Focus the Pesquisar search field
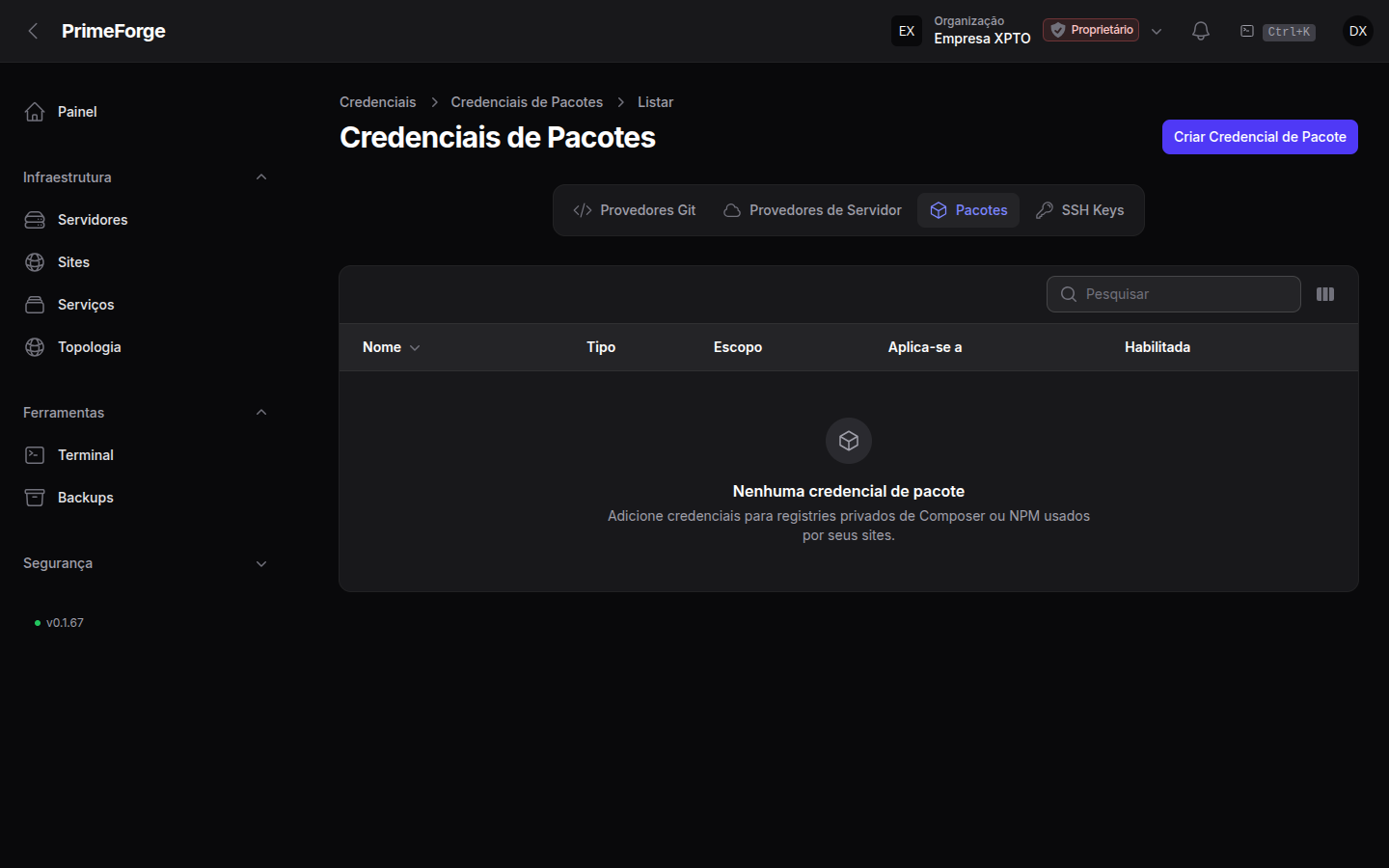This screenshot has height=868, width=1389. click(1174, 294)
